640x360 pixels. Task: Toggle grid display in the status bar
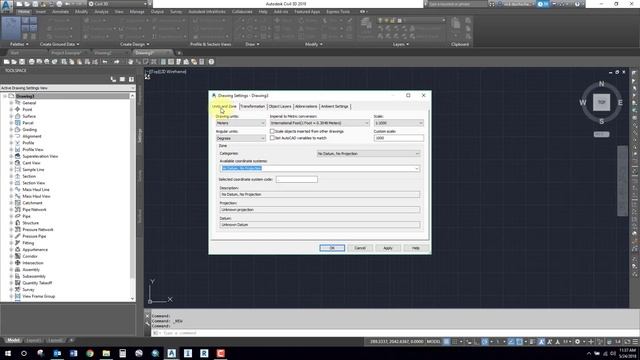(x=447, y=342)
